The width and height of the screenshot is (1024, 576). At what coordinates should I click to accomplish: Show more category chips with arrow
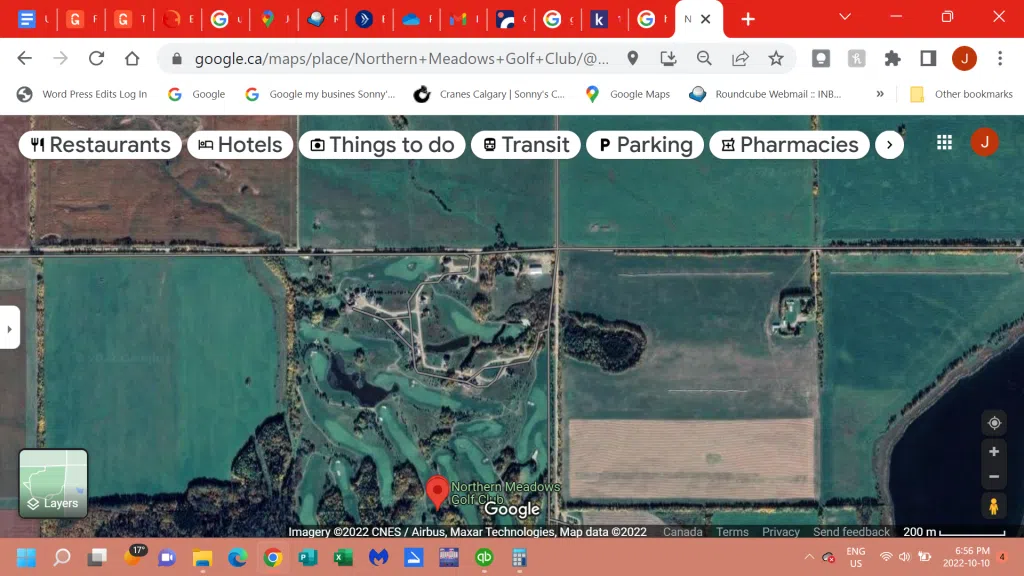click(x=889, y=145)
